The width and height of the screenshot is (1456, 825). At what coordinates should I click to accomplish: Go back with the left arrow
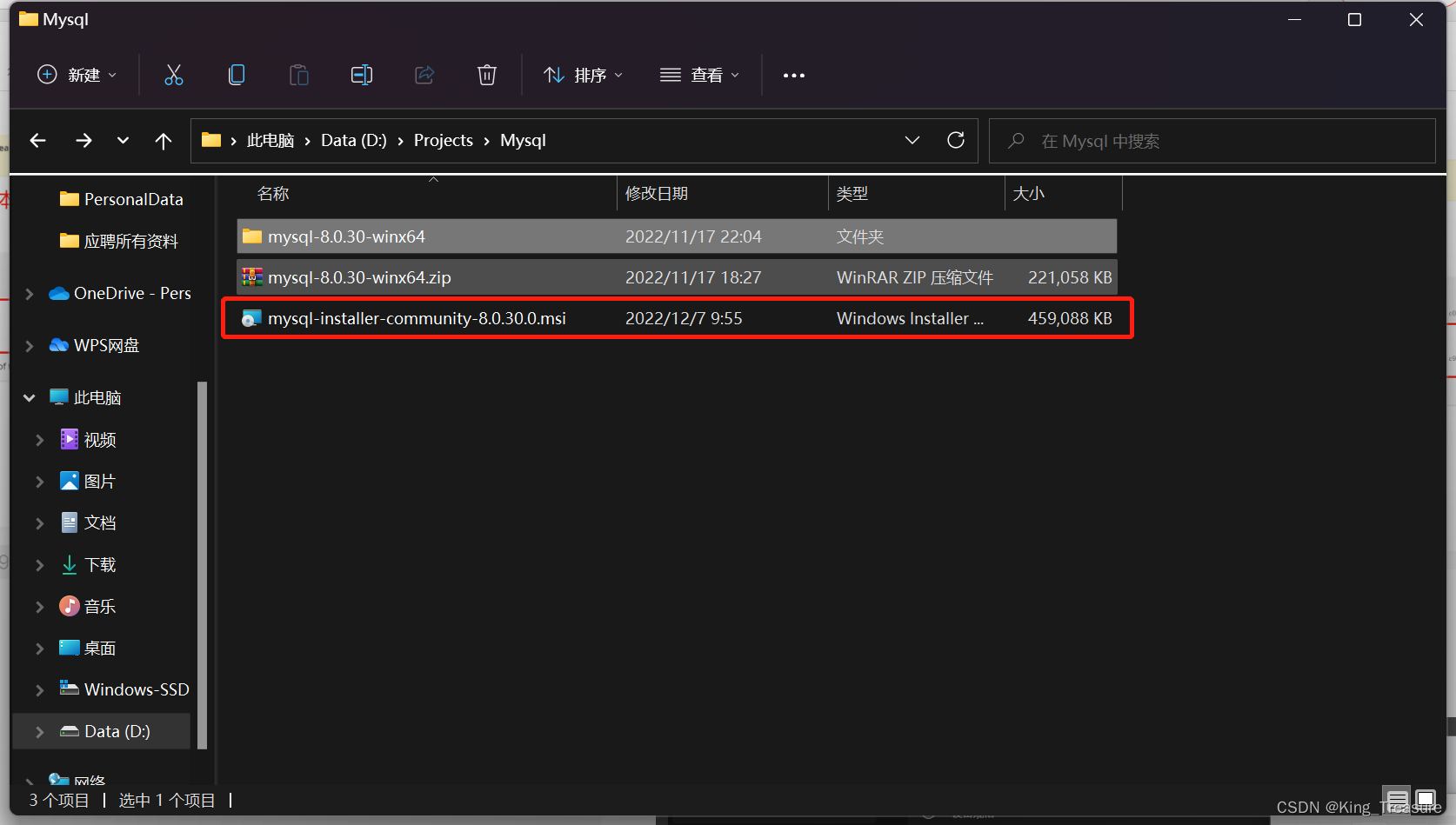tap(38, 141)
